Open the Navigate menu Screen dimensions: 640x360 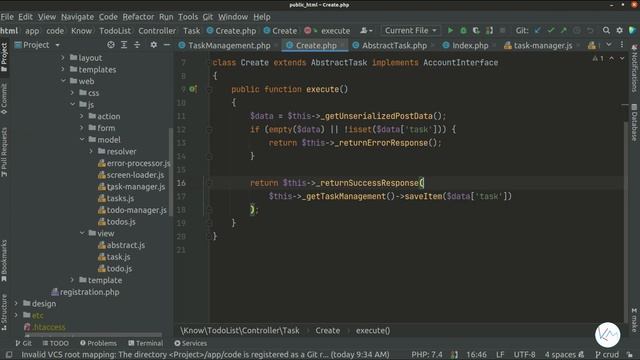click(77, 17)
